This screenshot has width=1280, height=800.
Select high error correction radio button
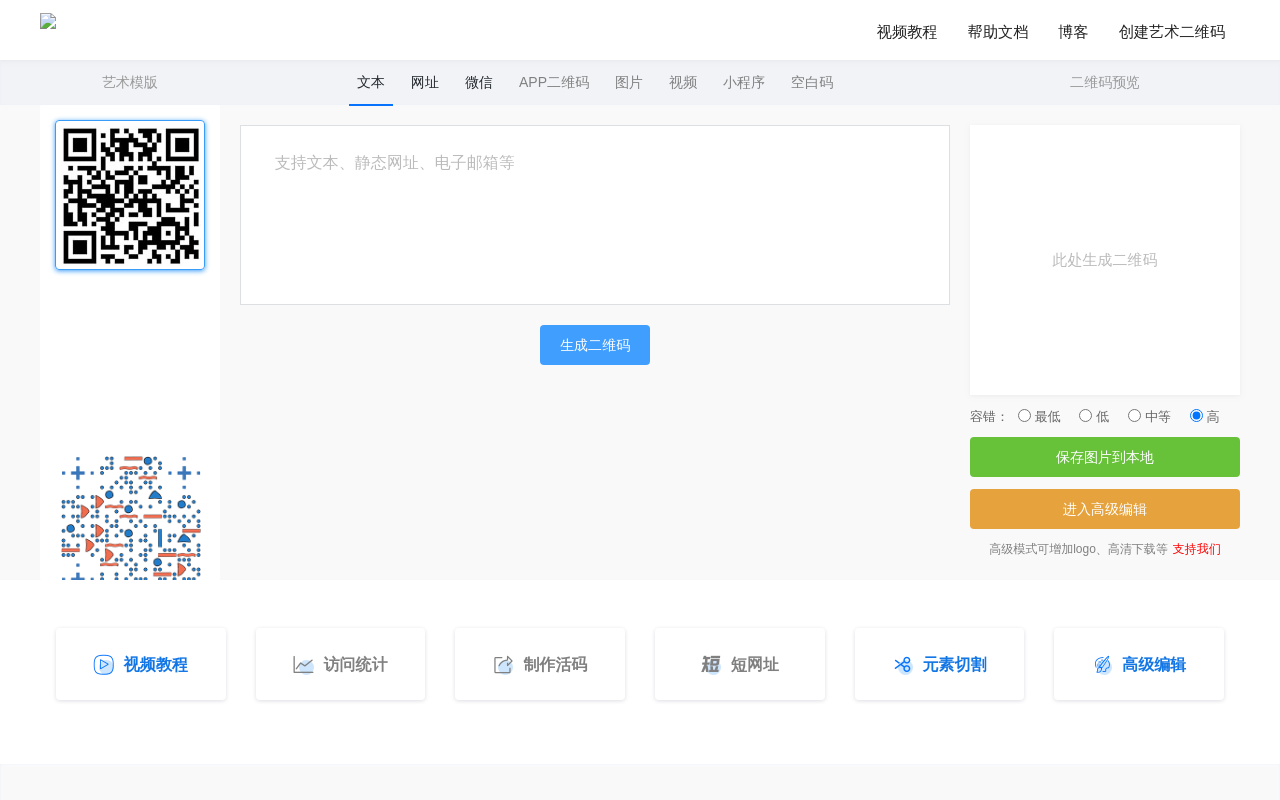click(x=1196, y=416)
